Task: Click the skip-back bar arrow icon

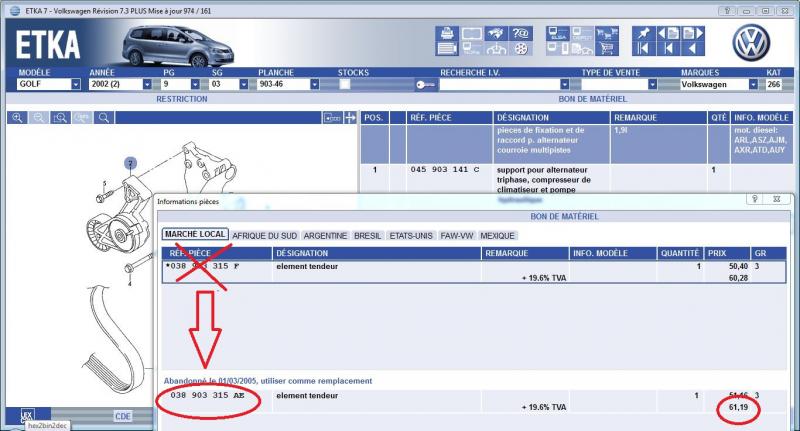Action: coord(668,49)
